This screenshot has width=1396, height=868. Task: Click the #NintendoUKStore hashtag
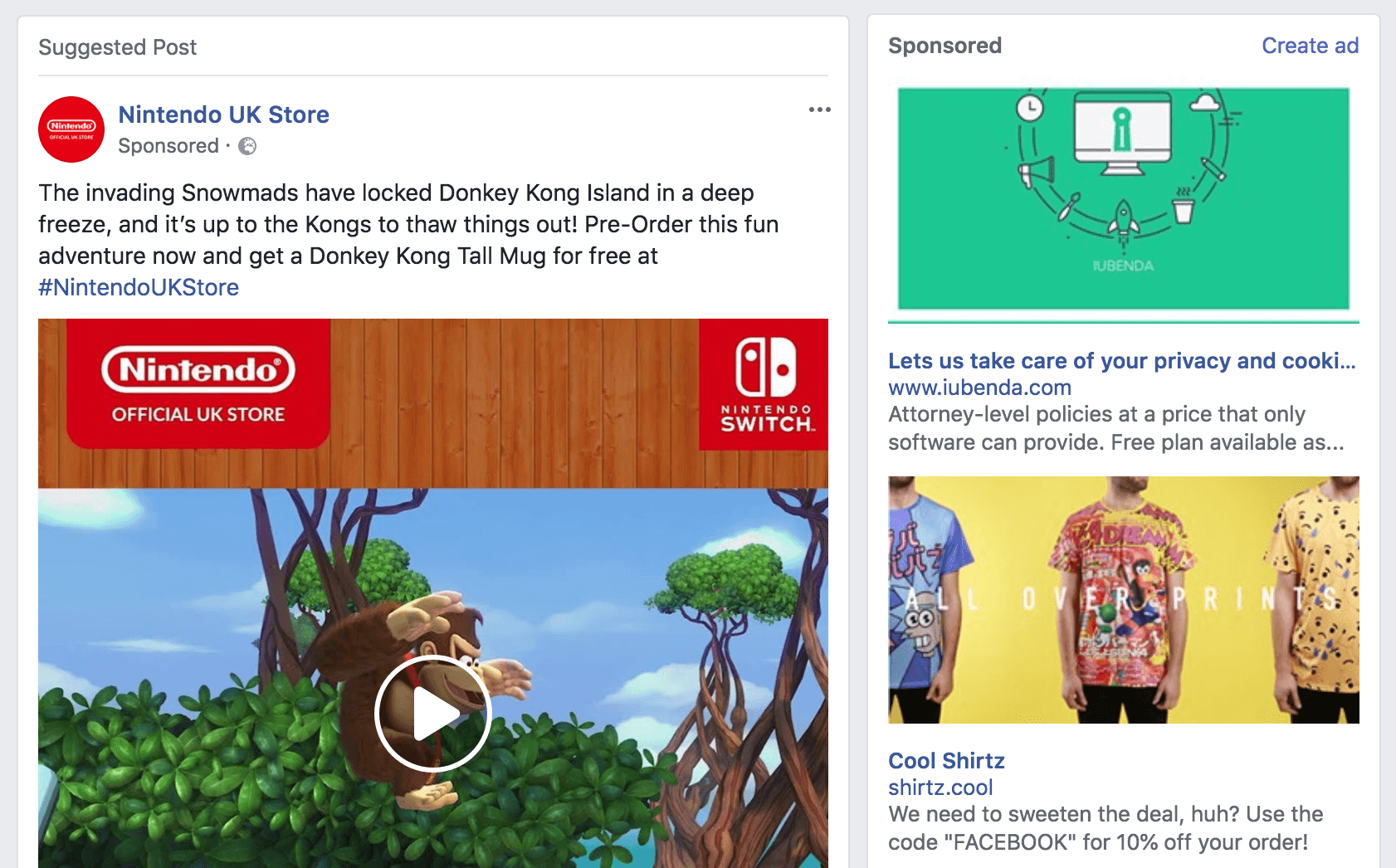tap(139, 287)
